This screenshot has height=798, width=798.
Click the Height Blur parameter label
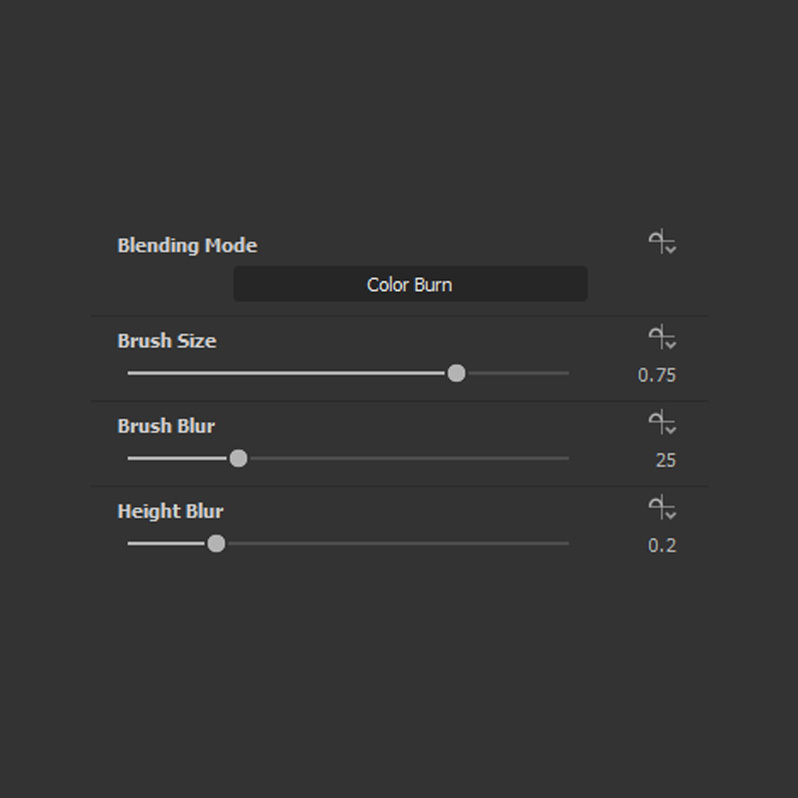click(170, 510)
